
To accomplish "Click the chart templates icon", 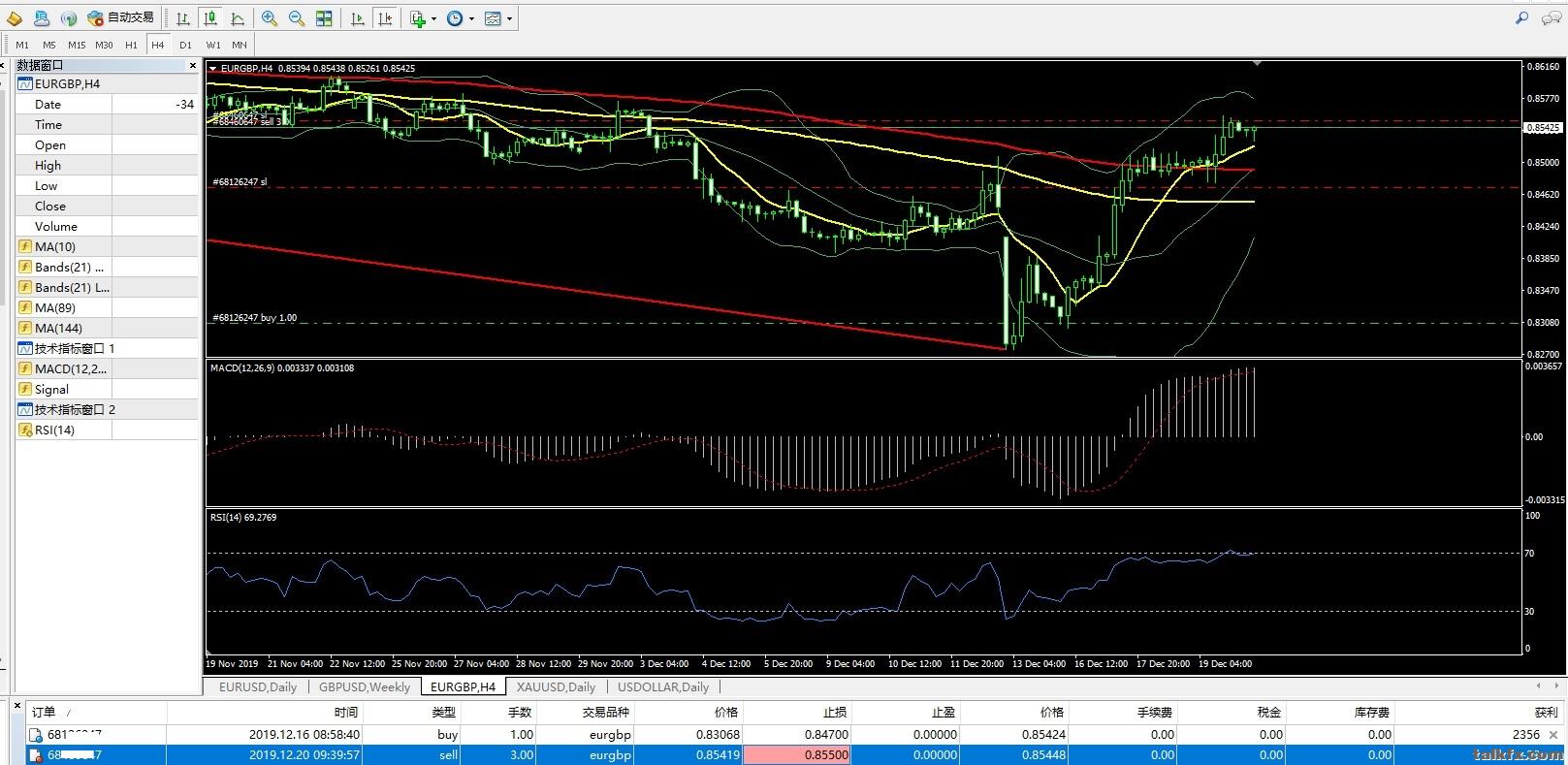I will click(x=493, y=17).
